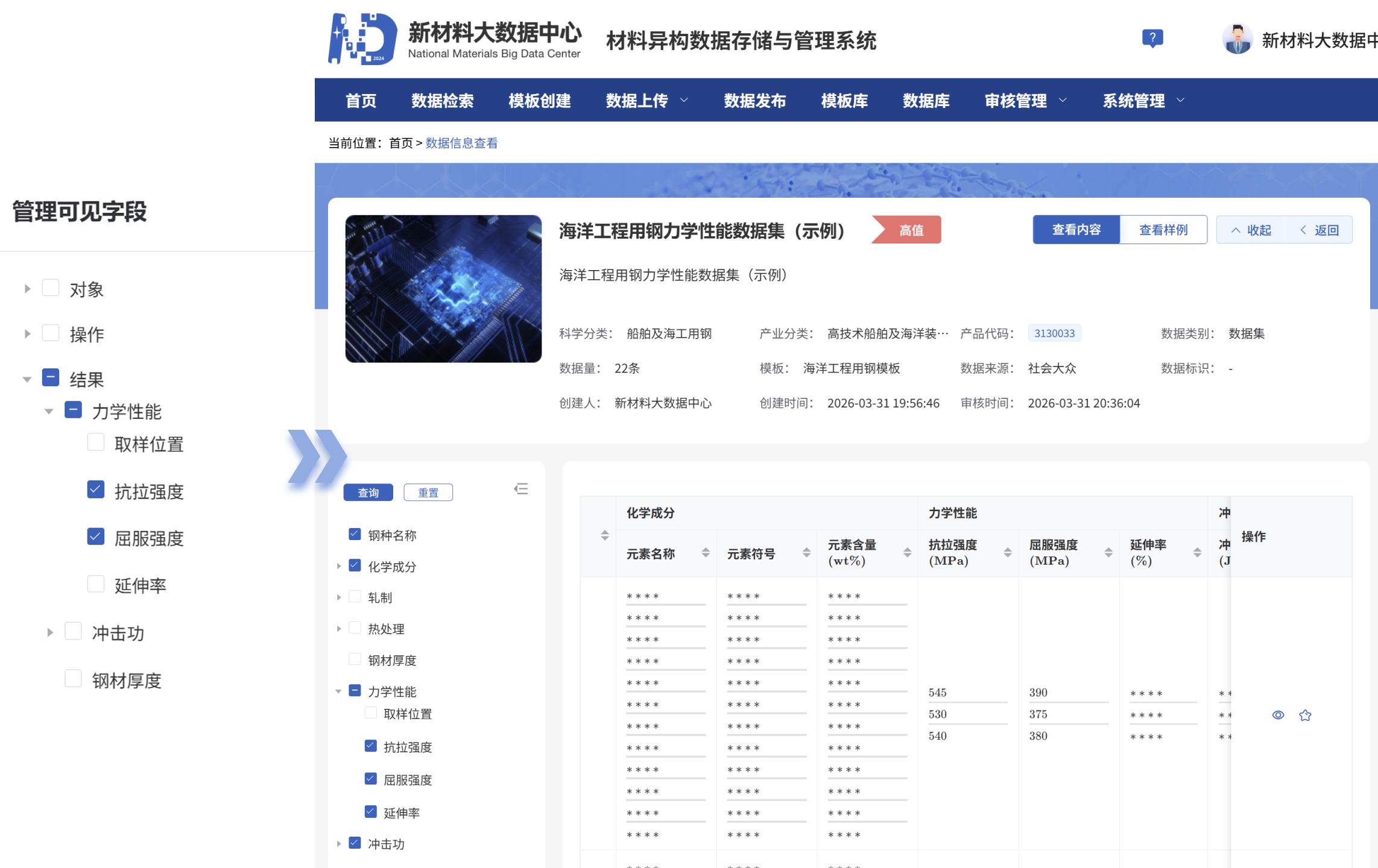Click the double-chevron arrow beside the sidebar

coord(317,456)
